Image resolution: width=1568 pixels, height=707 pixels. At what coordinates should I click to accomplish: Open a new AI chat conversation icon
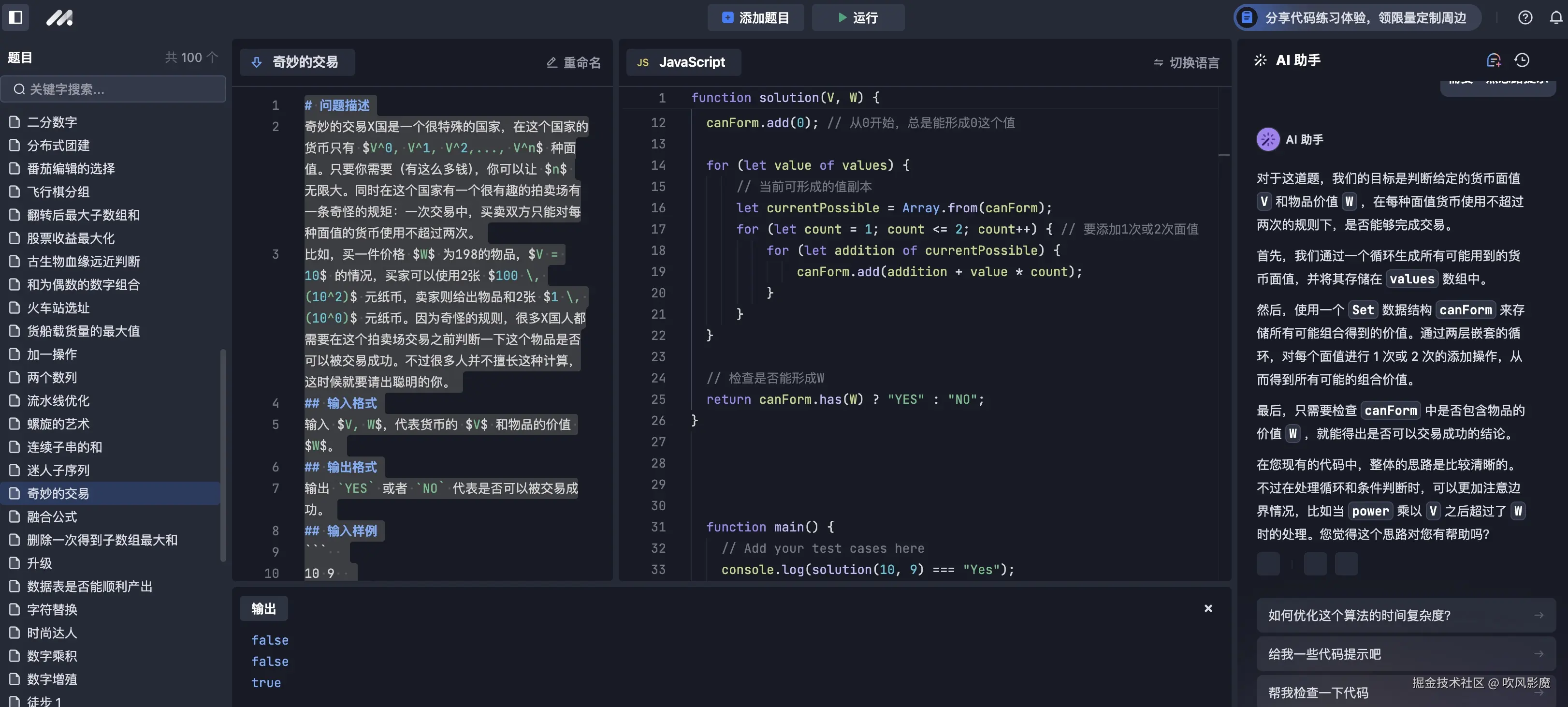(1493, 59)
